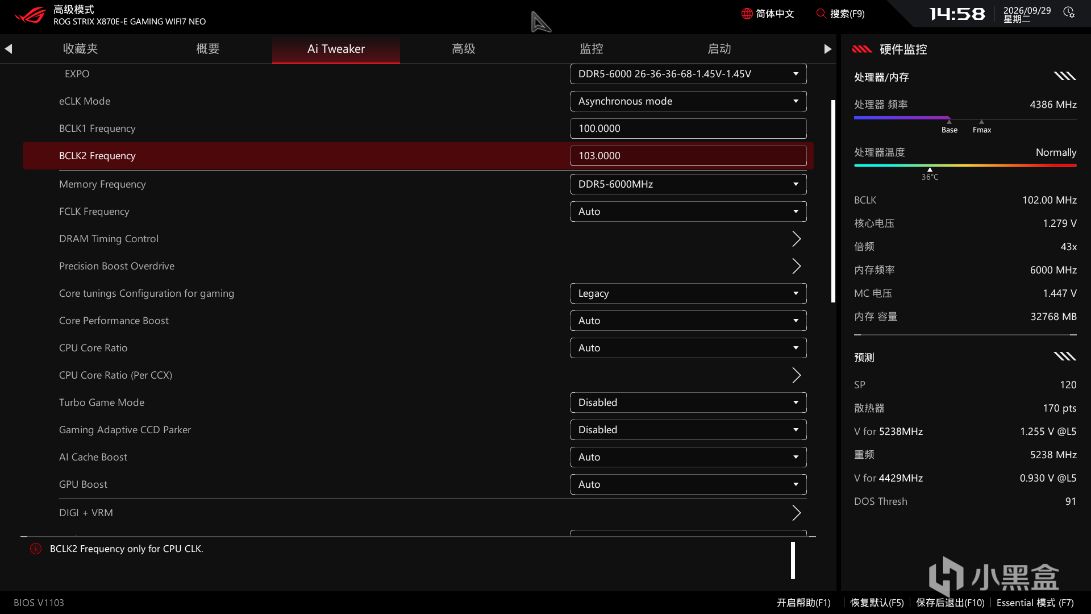The width and height of the screenshot is (1091, 614).
Task: Open the Turbo Game Mode dropdown
Action: click(x=688, y=402)
